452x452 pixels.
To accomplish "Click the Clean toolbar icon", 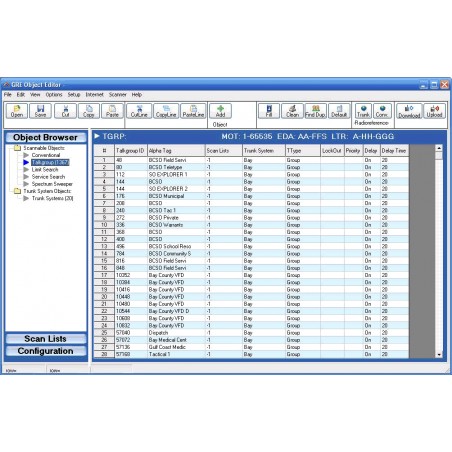I will coord(292,111).
